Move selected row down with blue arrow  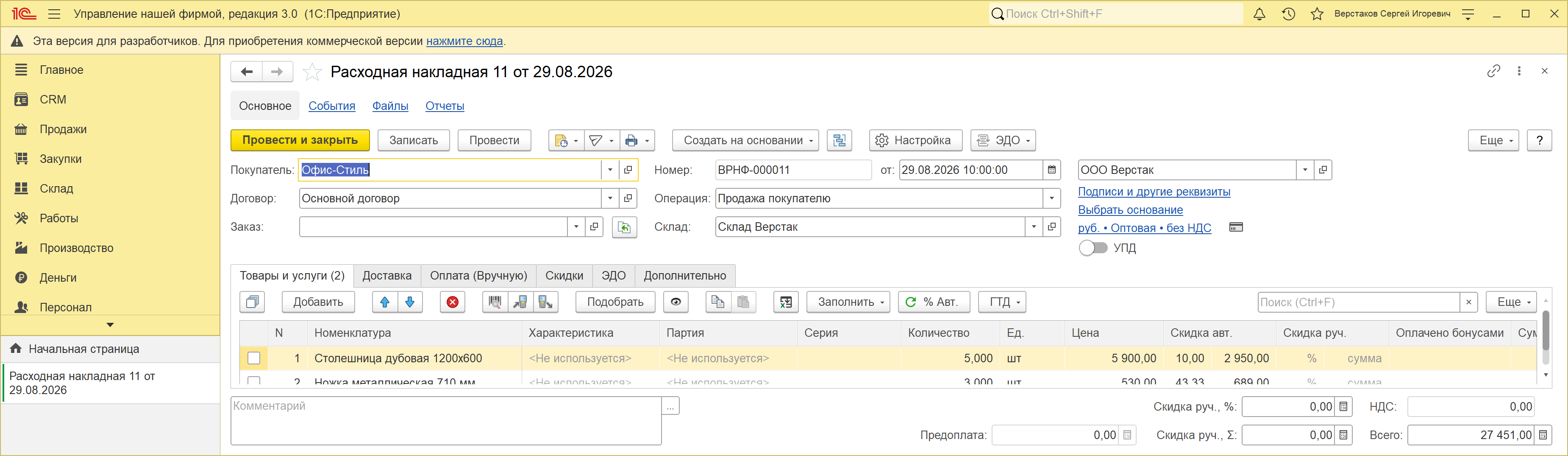click(410, 302)
